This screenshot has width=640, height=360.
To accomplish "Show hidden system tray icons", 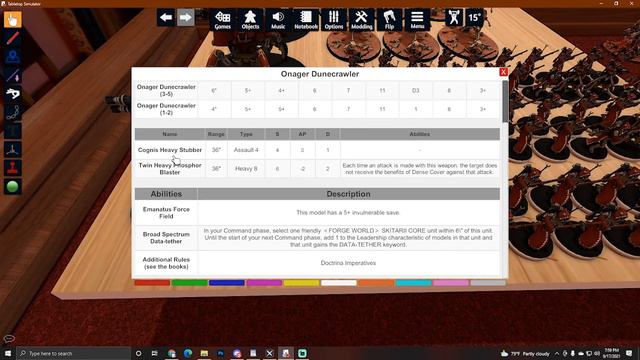I will coord(557,353).
